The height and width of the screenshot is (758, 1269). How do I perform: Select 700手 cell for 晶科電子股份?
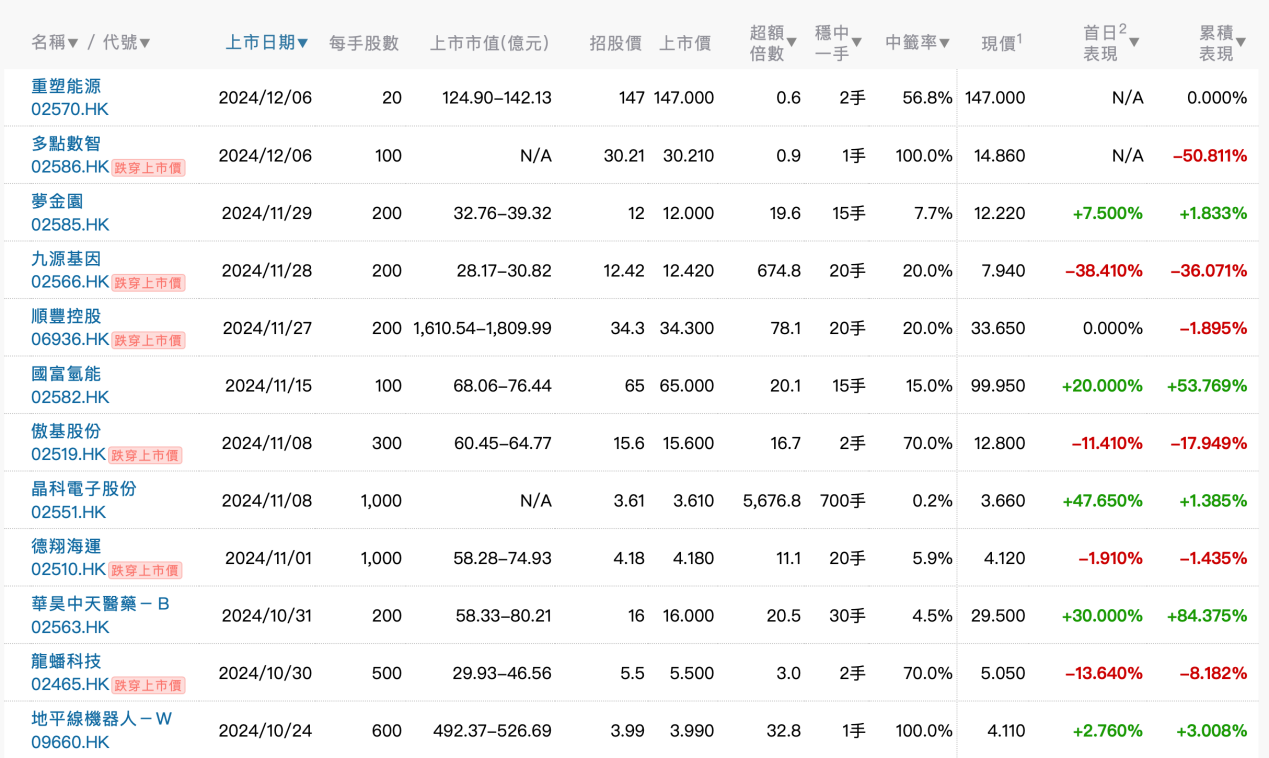click(x=843, y=501)
